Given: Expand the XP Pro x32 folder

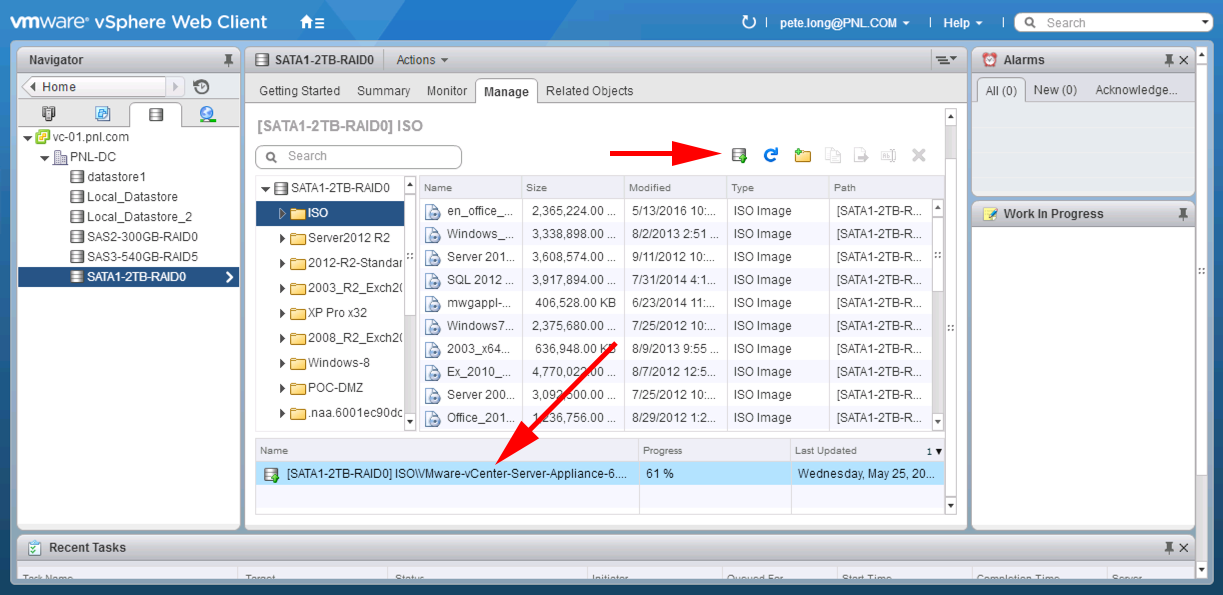Looking at the screenshot, I should 283,313.
